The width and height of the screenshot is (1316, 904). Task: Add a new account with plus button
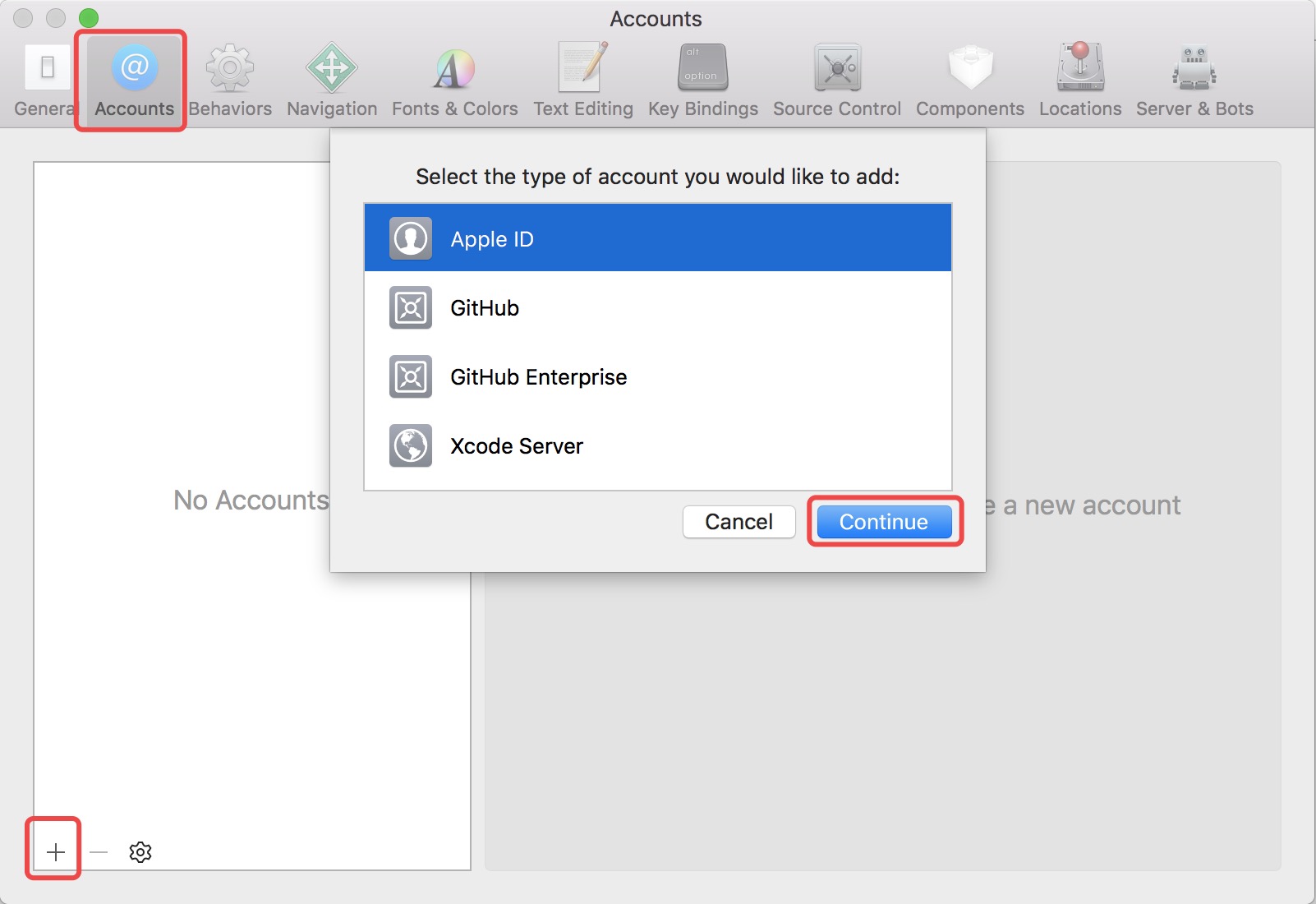55,852
